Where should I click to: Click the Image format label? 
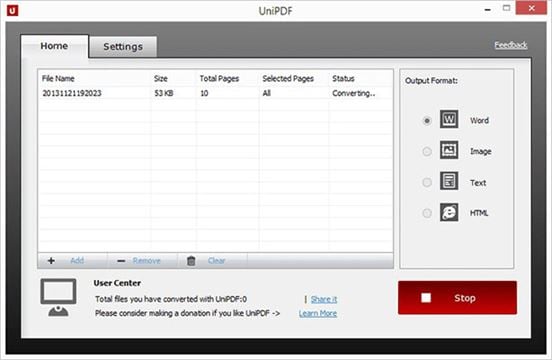[x=481, y=151]
